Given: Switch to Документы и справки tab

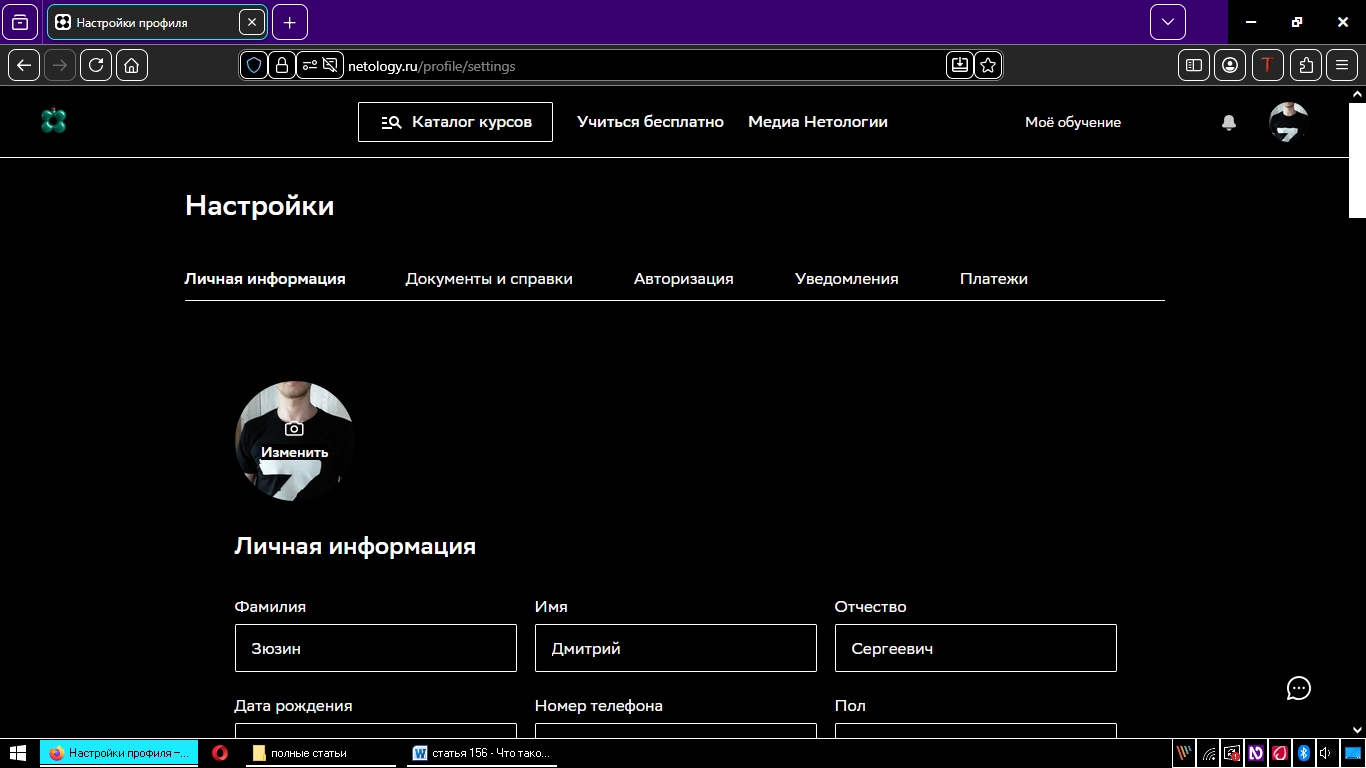Looking at the screenshot, I should click(x=489, y=279).
